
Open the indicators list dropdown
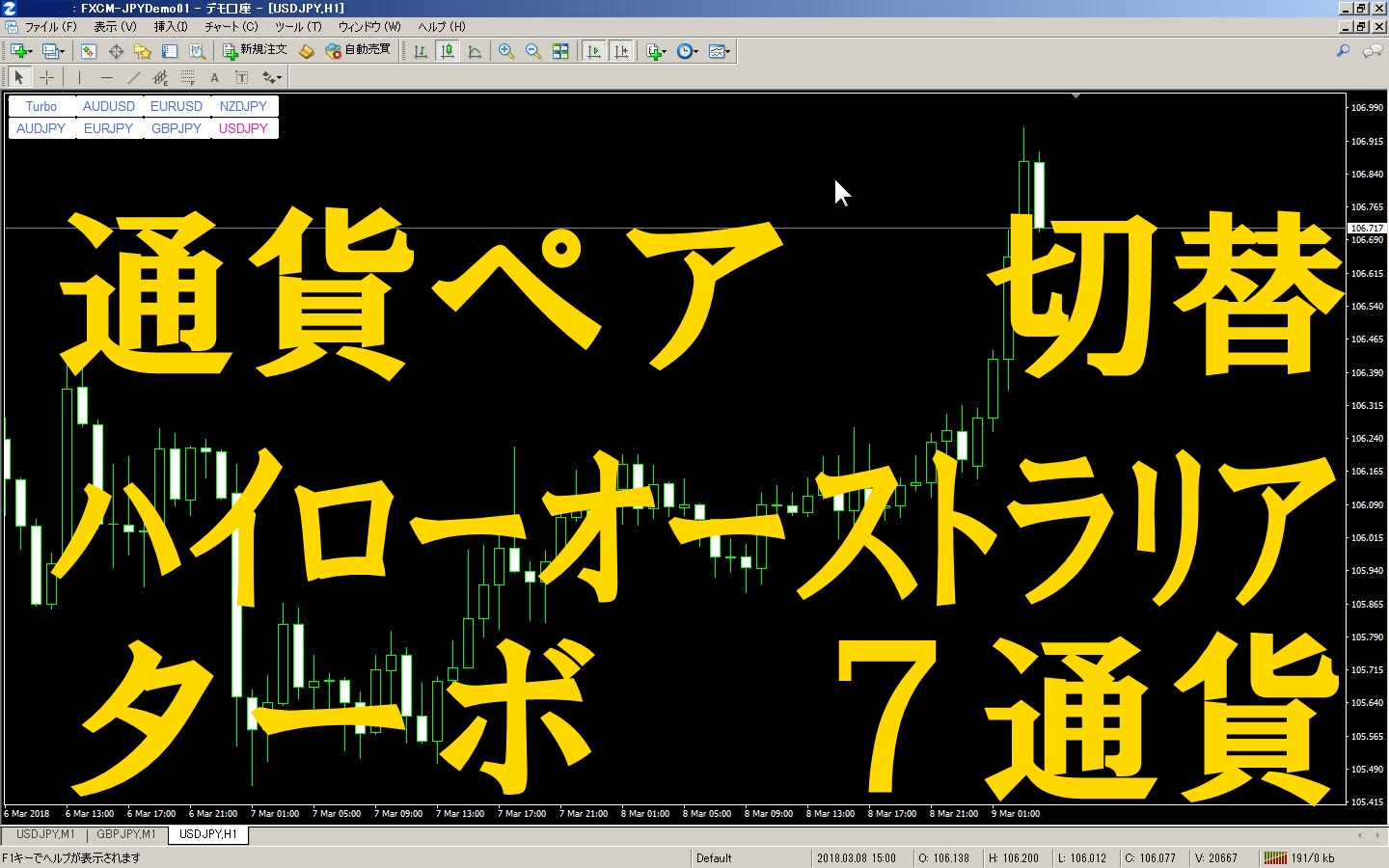[x=656, y=51]
